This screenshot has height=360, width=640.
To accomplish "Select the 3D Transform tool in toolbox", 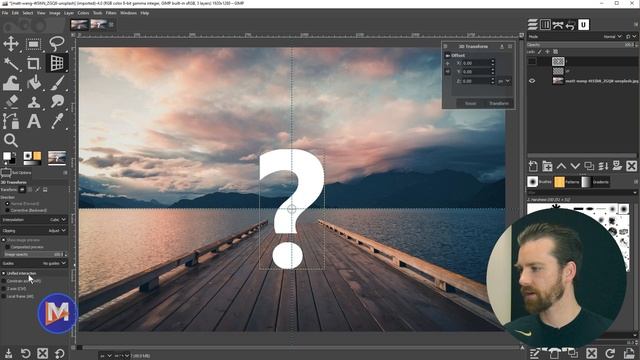I will (x=57, y=63).
